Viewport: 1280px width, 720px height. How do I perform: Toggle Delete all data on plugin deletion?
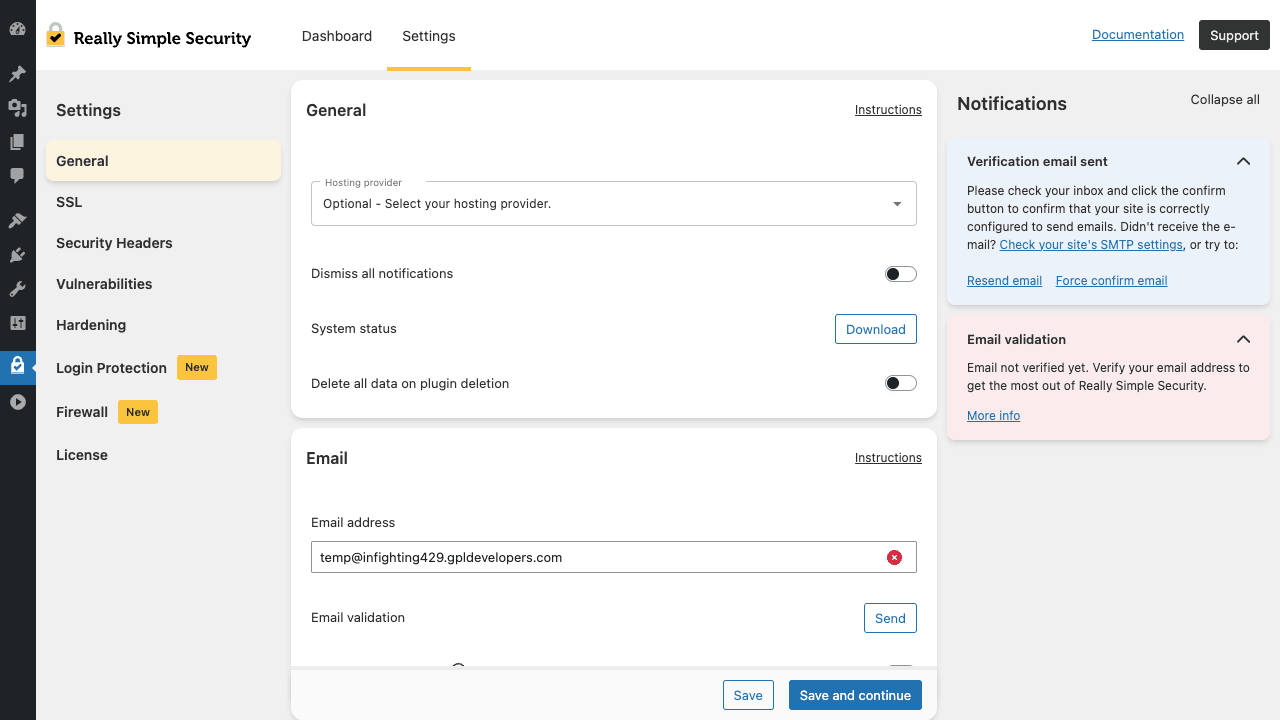click(900, 383)
